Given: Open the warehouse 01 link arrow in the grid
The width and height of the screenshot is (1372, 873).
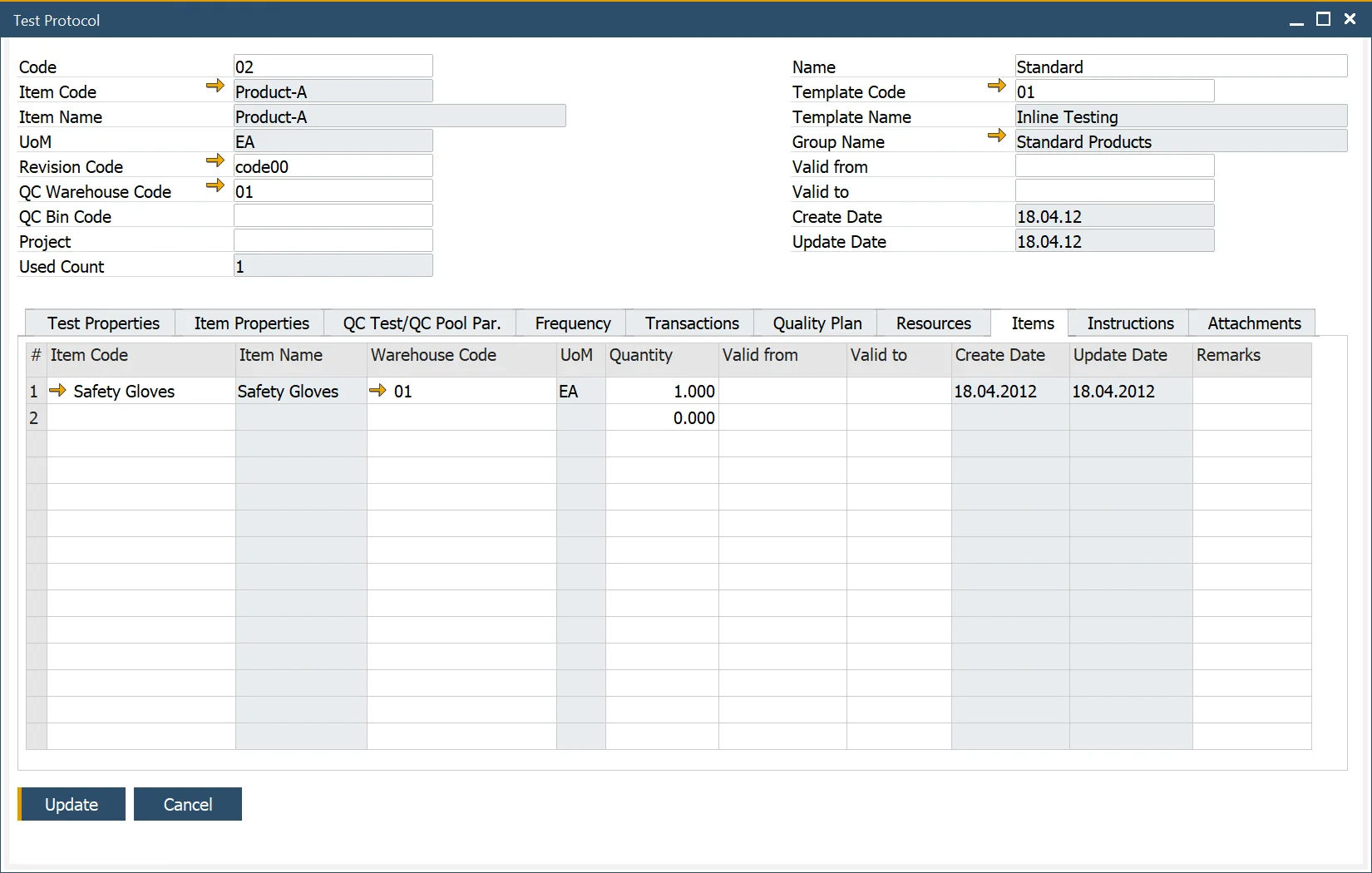Looking at the screenshot, I should (378, 391).
